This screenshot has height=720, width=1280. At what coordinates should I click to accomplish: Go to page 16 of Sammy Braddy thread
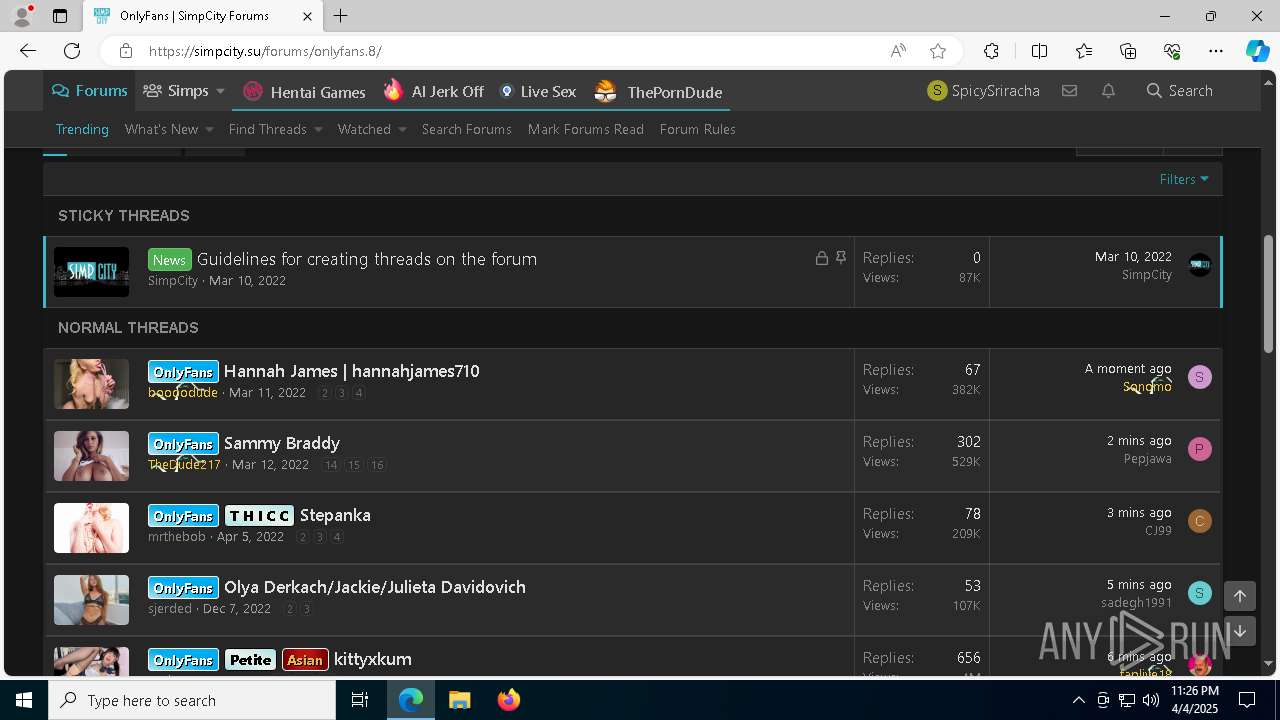tap(377, 465)
